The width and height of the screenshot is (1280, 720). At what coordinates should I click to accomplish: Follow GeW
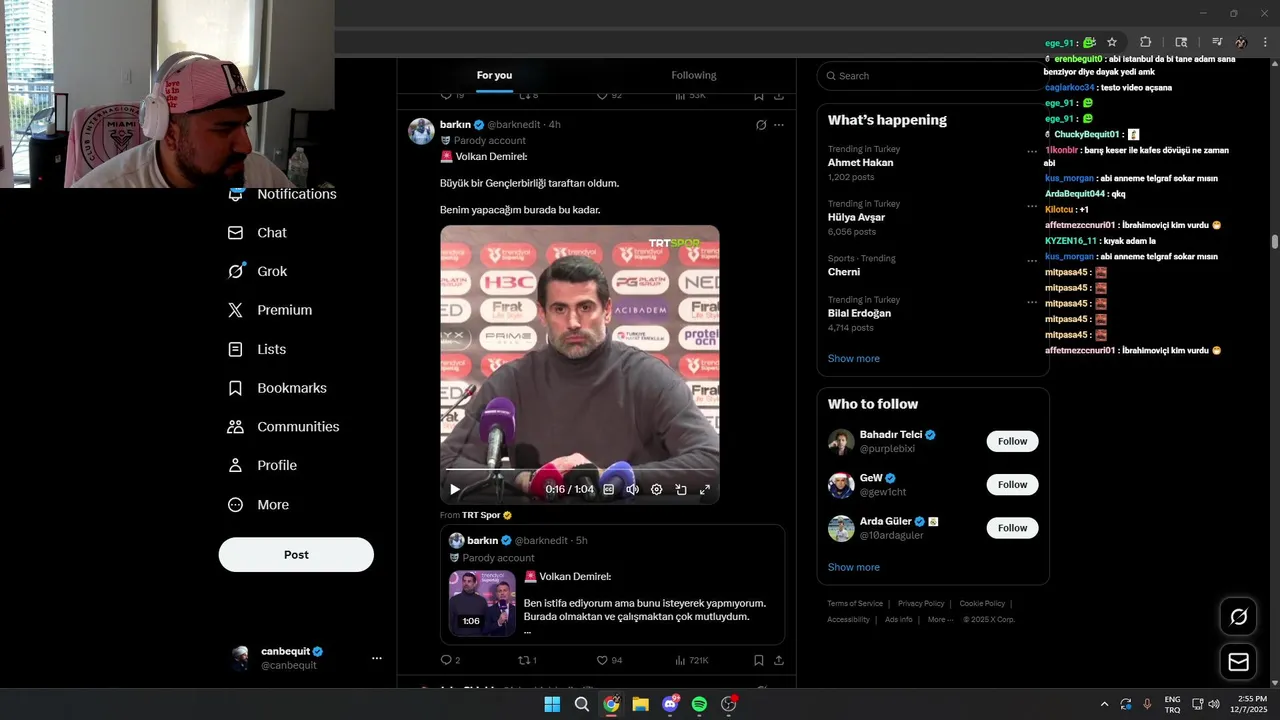point(1012,485)
